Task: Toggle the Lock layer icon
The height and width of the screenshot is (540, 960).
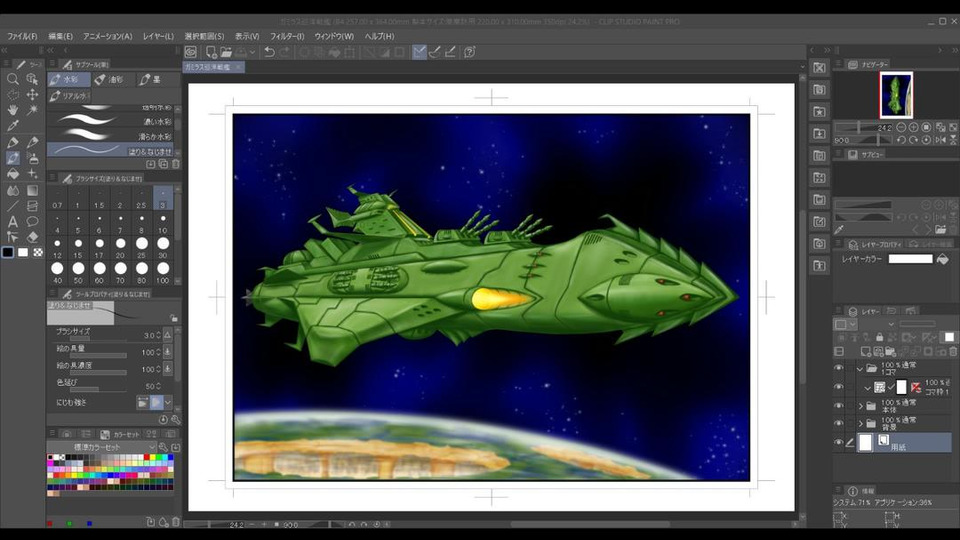Action: [x=879, y=337]
